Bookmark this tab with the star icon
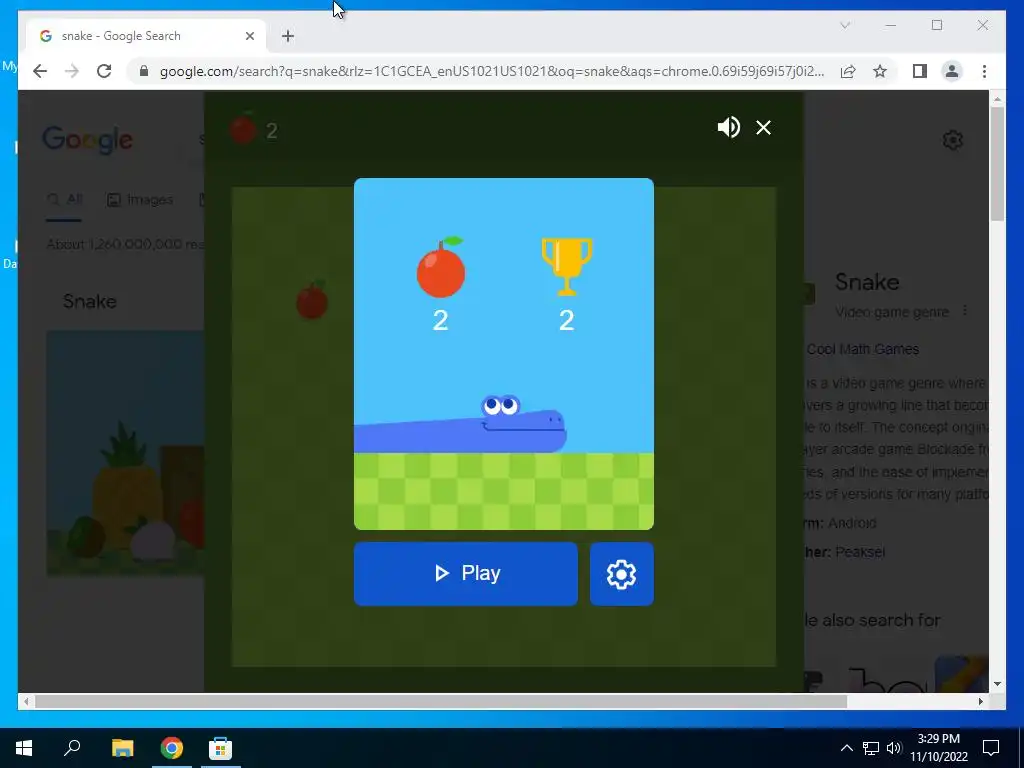Image resolution: width=1024 pixels, height=768 pixels. coord(880,71)
